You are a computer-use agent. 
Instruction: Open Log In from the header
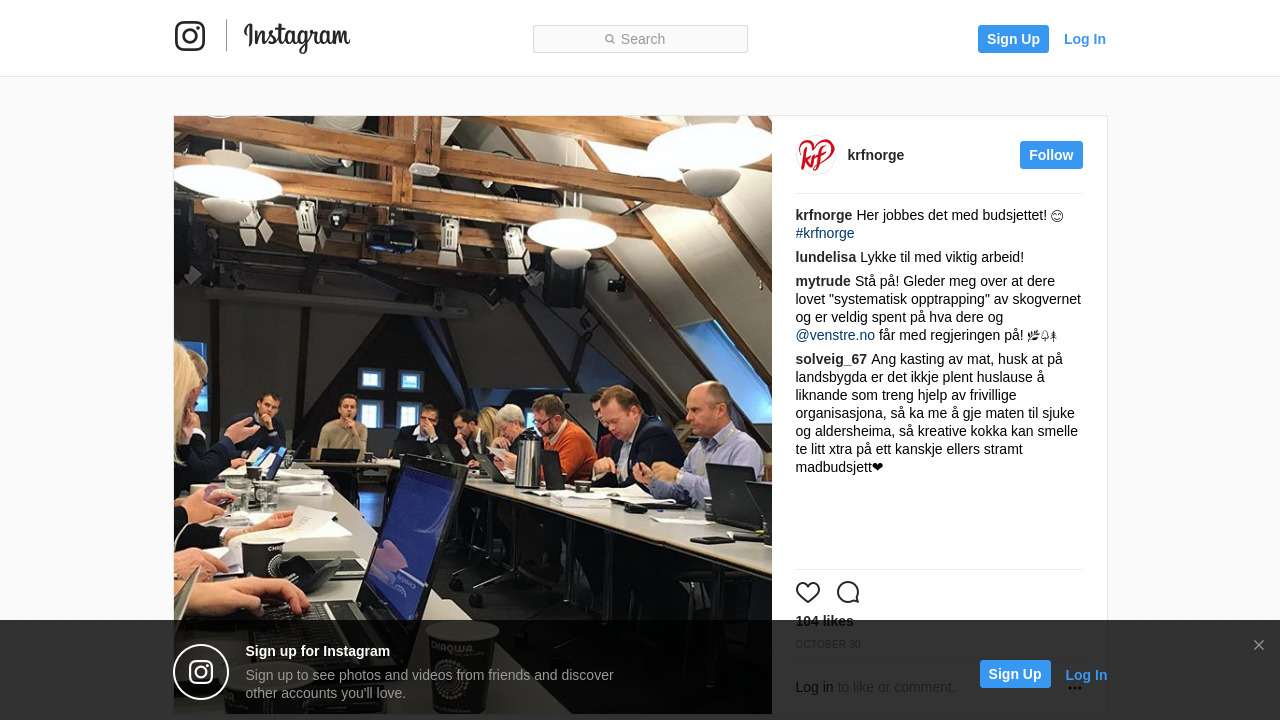[x=1085, y=39]
